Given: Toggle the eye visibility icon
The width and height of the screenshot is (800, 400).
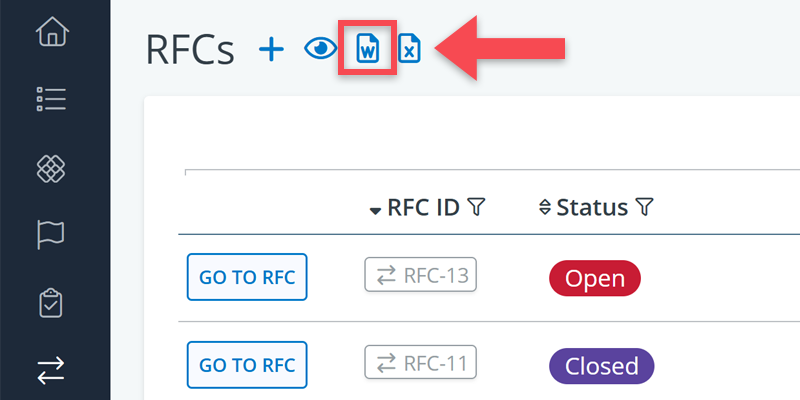Looking at the screenshot, I should point(320,48).
